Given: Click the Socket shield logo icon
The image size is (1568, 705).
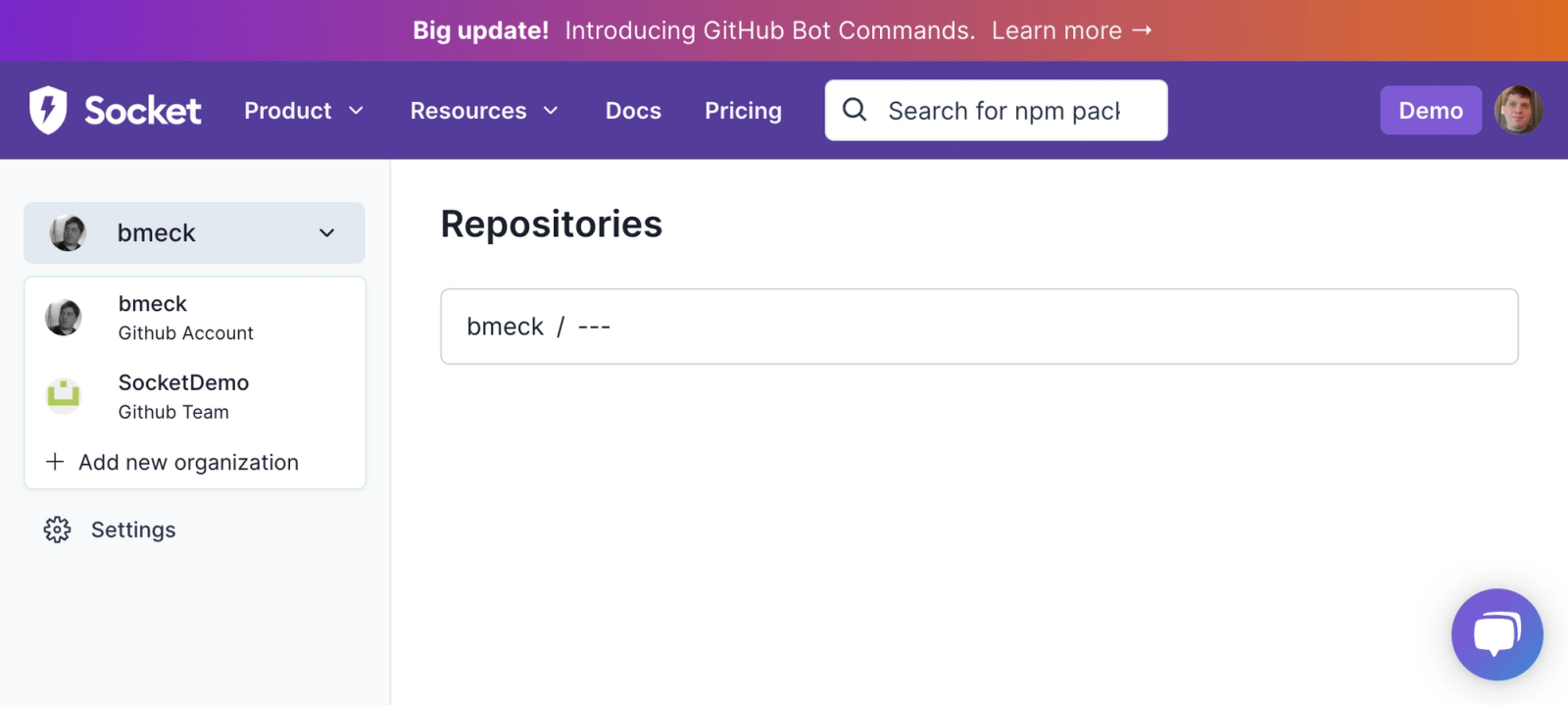Looking at the screenshot, I should click(48, 110).
